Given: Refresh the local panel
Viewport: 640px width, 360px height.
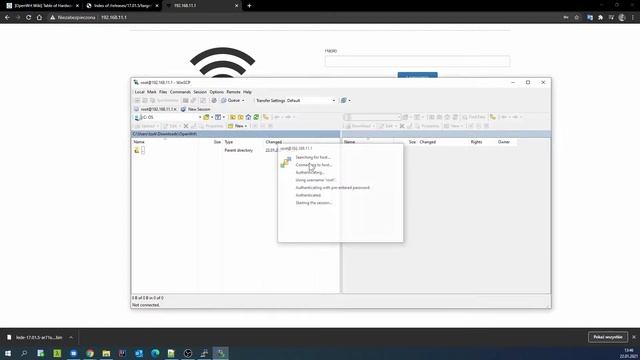Looking at the screenshot, I should pyautogui.click(x=256, y=117).
